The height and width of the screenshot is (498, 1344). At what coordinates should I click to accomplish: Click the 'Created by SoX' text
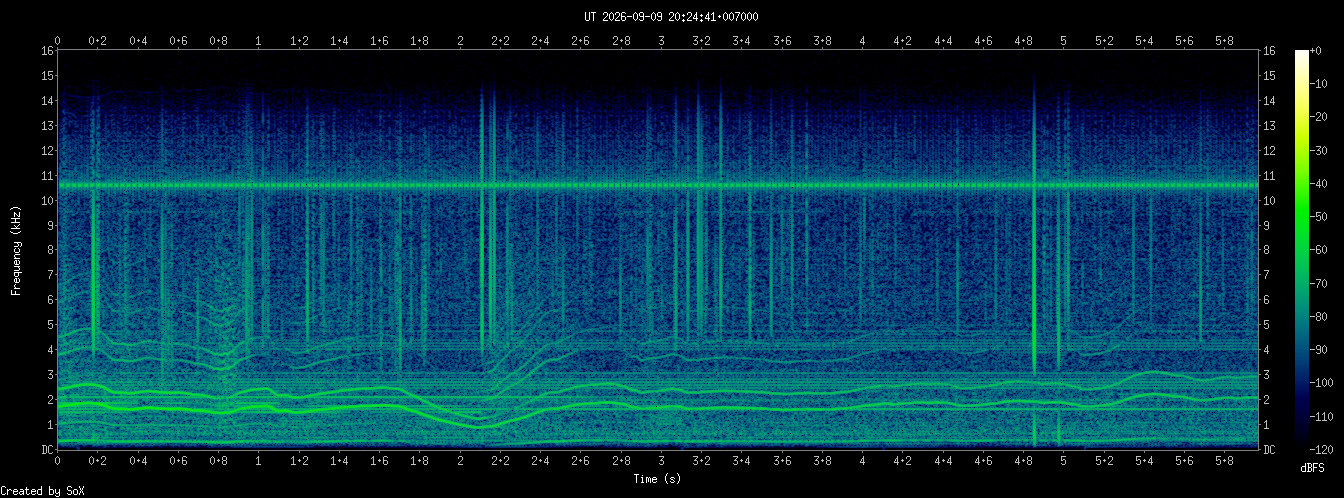[x=36, y=491]
